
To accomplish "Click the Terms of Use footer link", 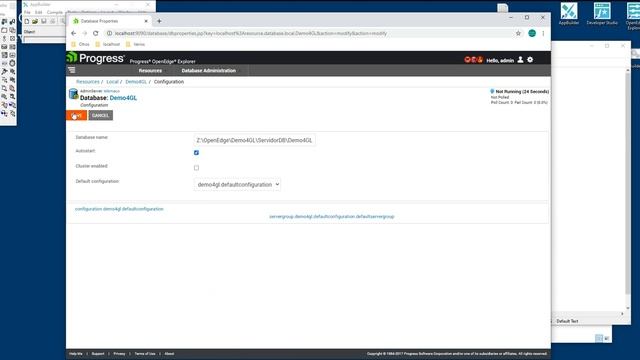I will click(x=145, y=354).
